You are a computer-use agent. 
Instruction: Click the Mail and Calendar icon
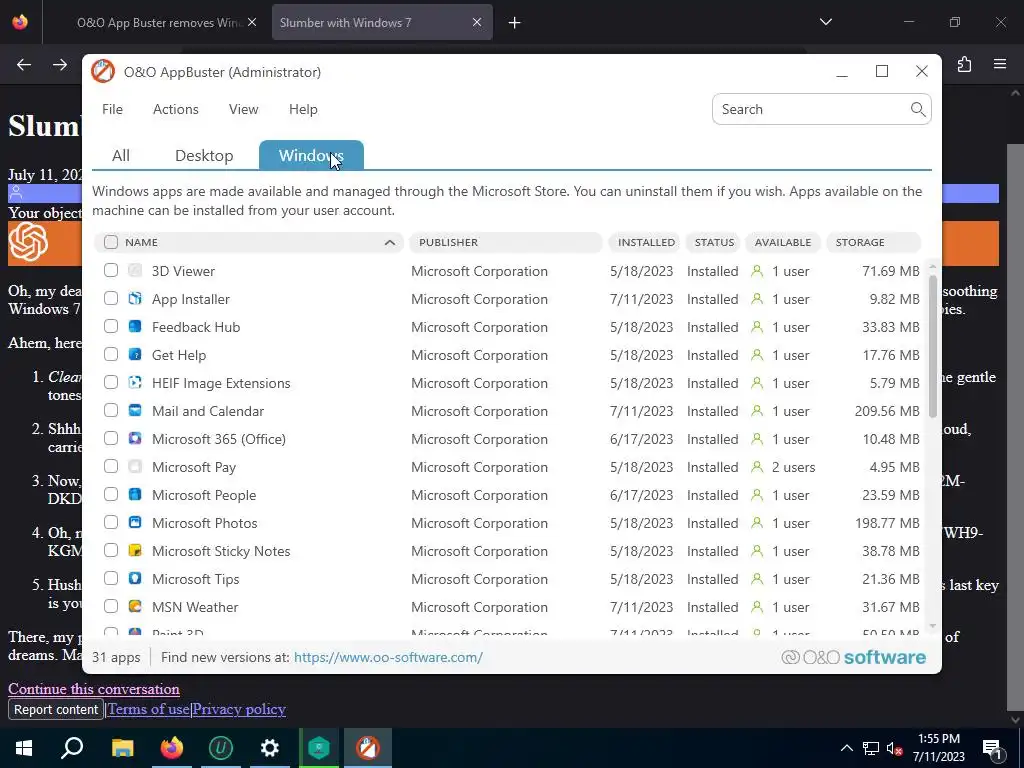point(135,411)
